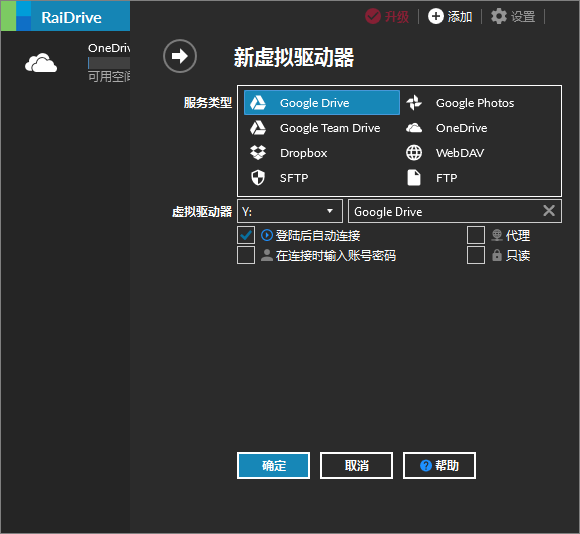Viewport: 580px width, 534px height.
Task: Enable 在连接时输入账号密码 checkbox
Action: coord(246,255)
